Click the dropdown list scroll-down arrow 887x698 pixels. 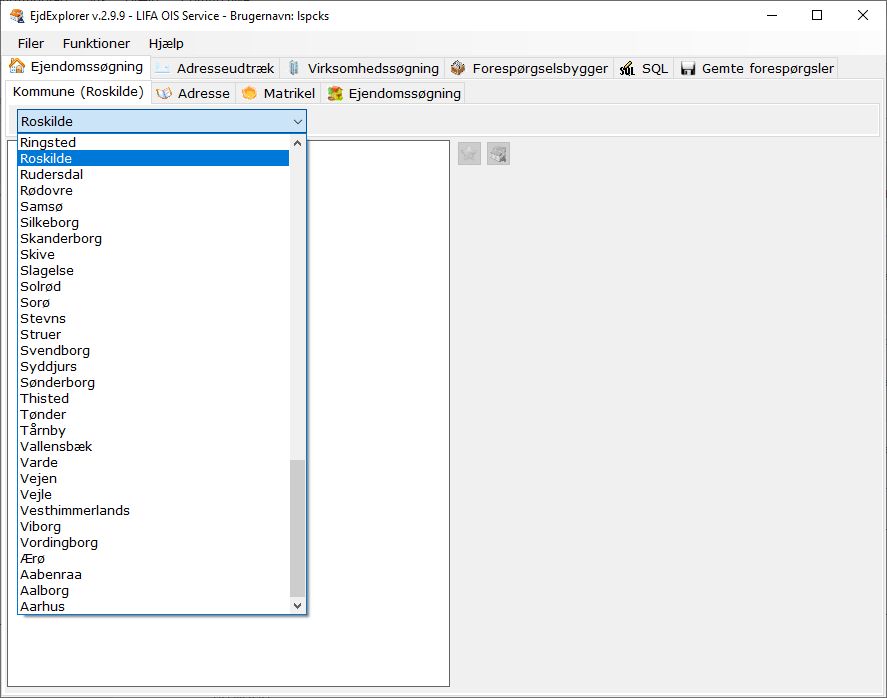click(297, 605)
